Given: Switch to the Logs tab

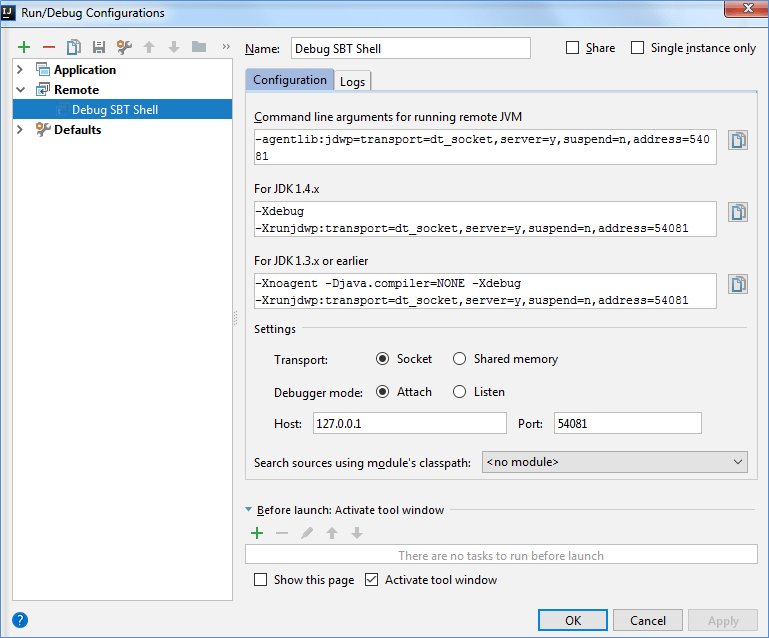Looking at the screenshot, I should pos(353,81).
